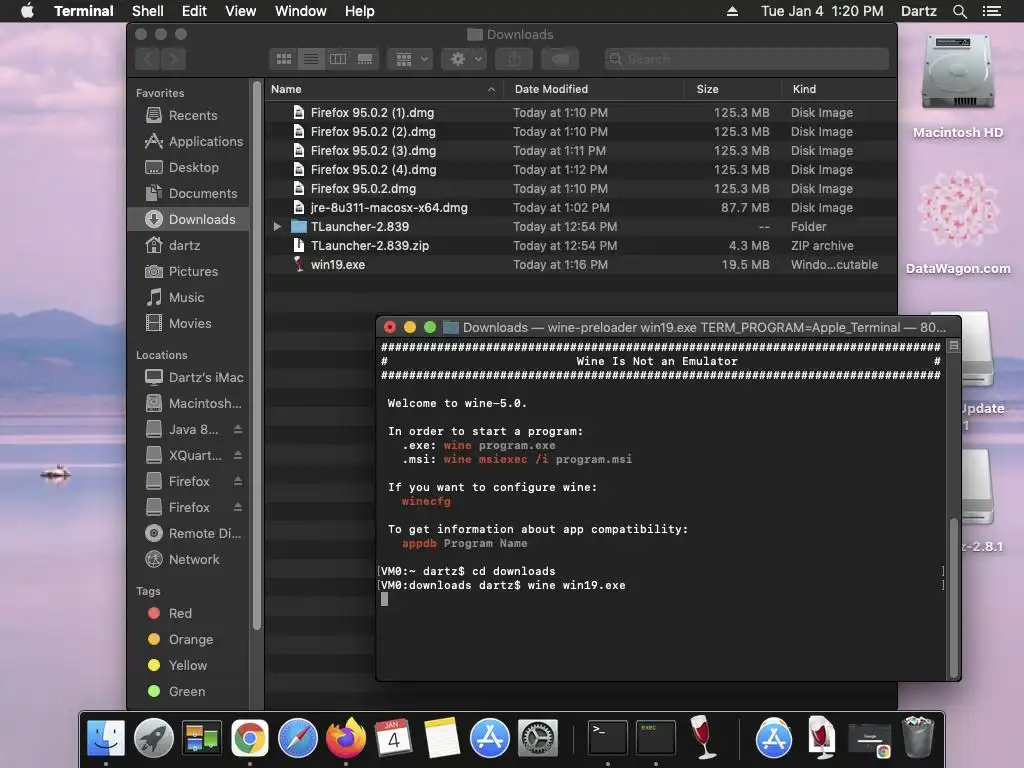Switch Finder to gallery view
1024x768 pixels.
365,59
